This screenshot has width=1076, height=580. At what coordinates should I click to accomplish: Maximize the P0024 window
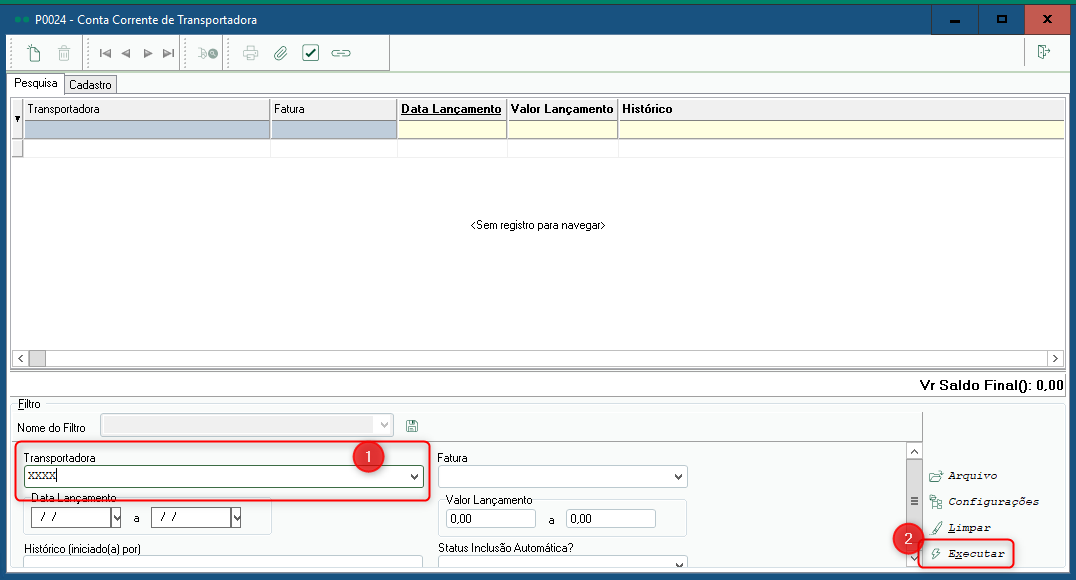click(1001, 20)
